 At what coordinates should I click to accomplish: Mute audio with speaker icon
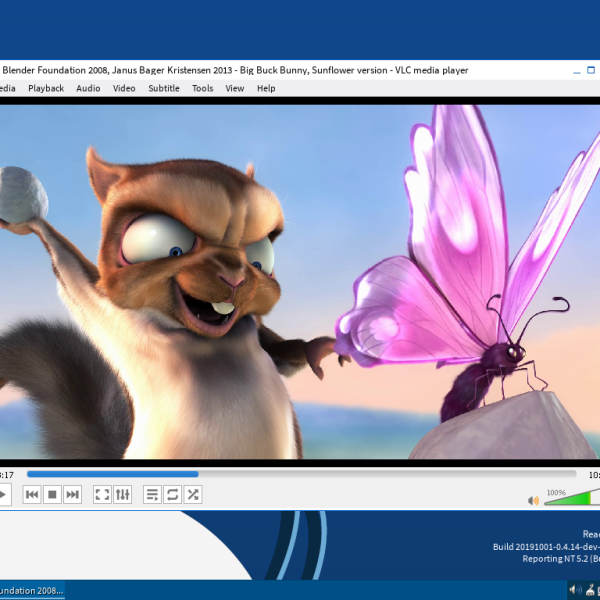click(533, 500)
